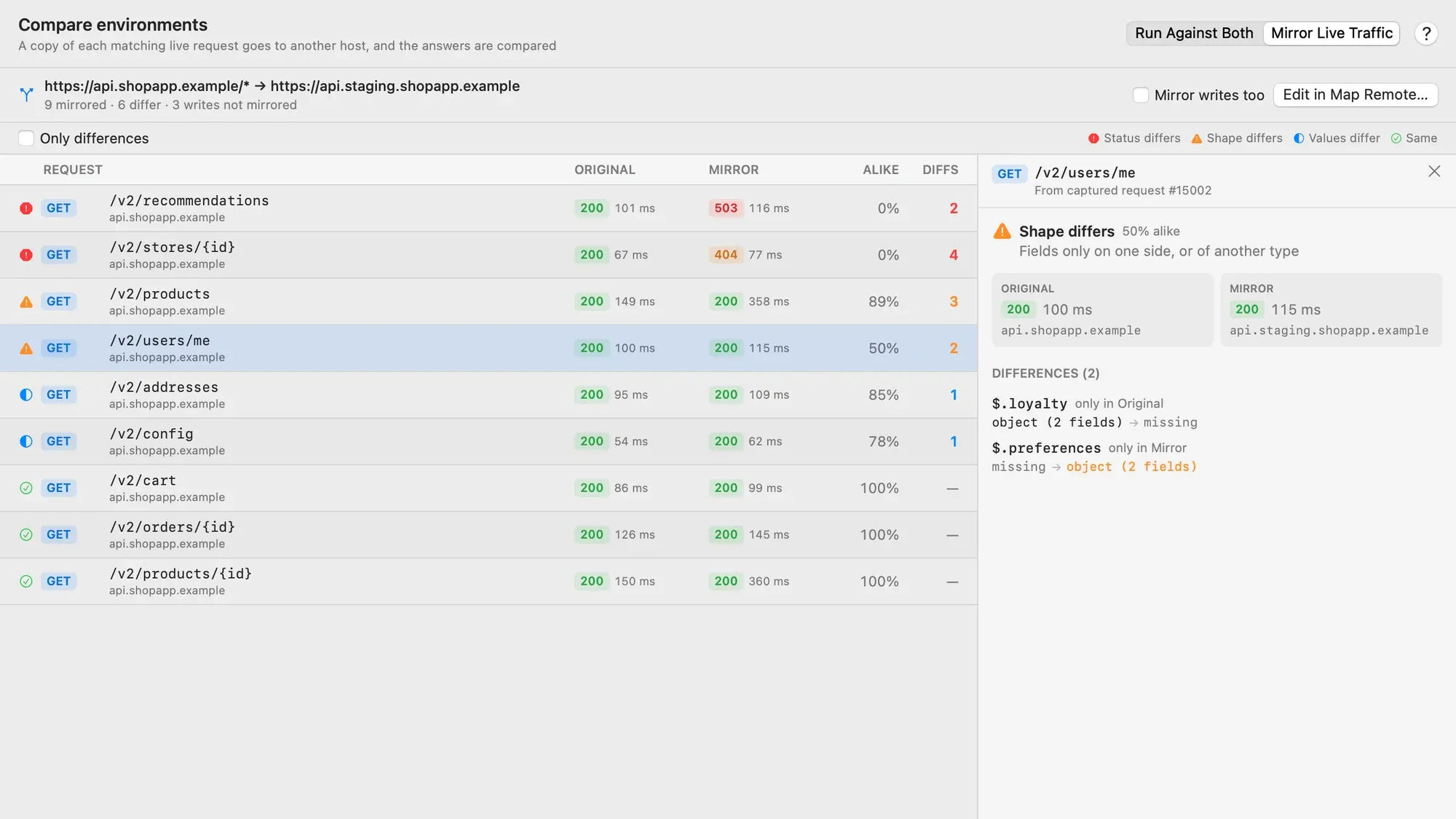This screenshot has width=1456, height=819.
Task: Click the green same icon for /v2/orders/{id}
Action: [x=26, y=534]
